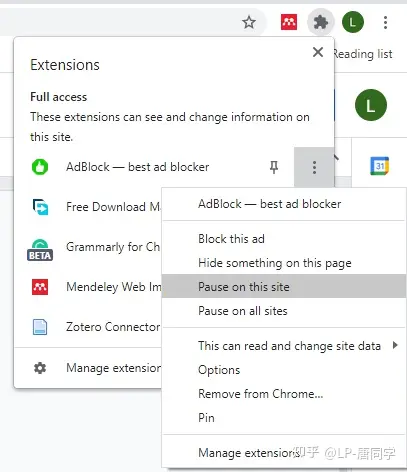407x472 pixels.
Task: Click the bookmark star icon
Action: [249, 23]
